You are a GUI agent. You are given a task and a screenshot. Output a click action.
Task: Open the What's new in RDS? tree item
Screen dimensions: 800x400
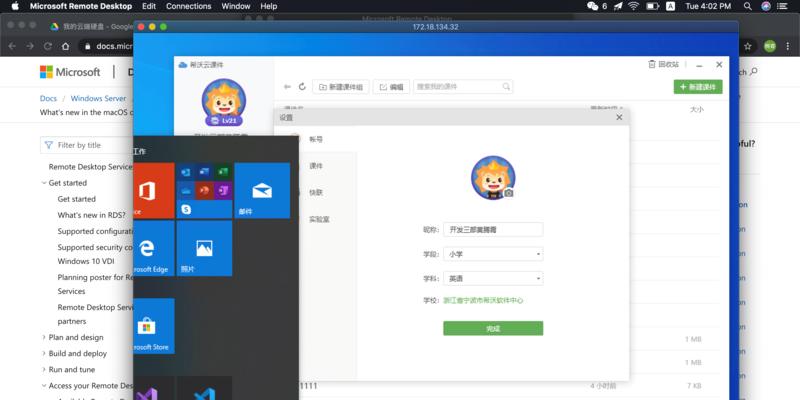[x=91, y=215]
